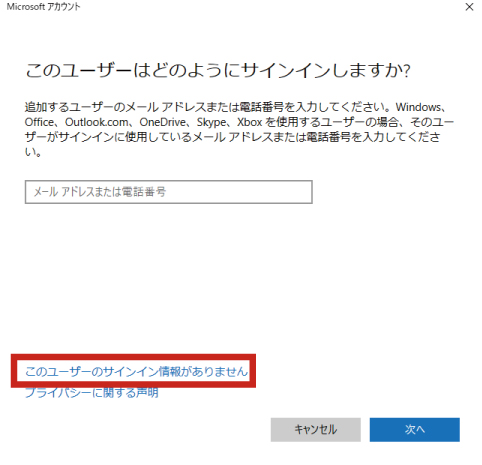Close the Microsoft アカウント dialog window
This screenshot has width=482, height=465.
click(x=469, y=7)
